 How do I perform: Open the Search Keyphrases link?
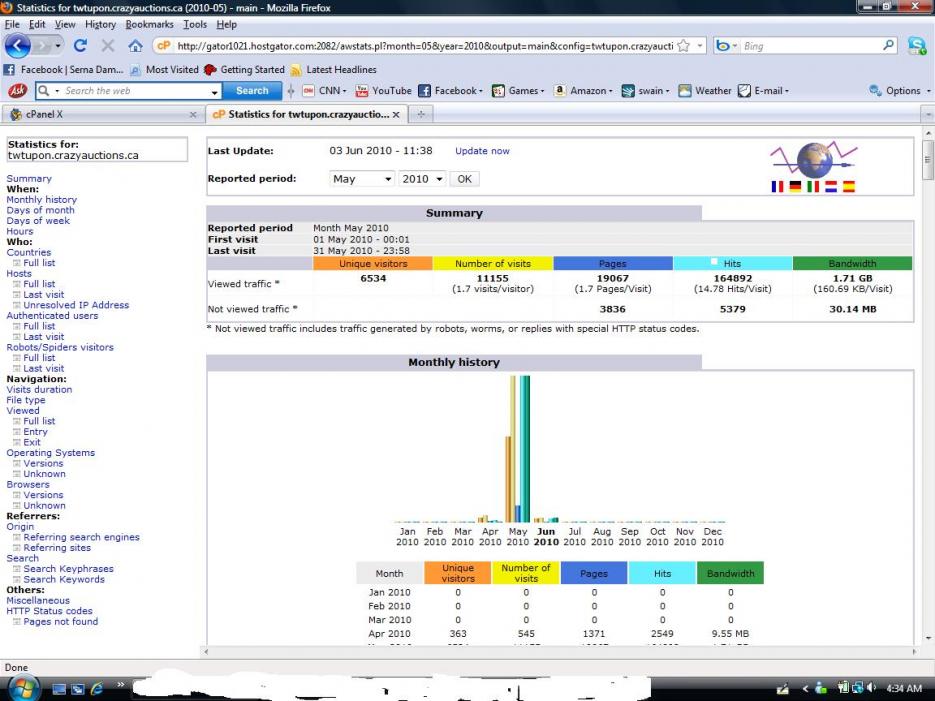(68, 569)
